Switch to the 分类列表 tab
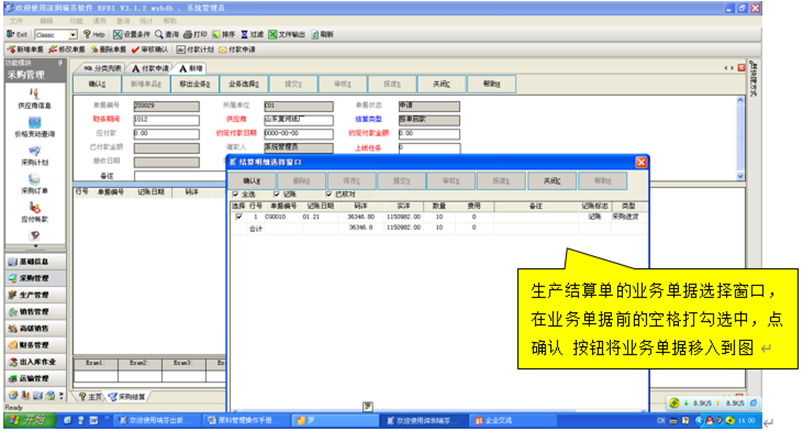 pos(102,67)
